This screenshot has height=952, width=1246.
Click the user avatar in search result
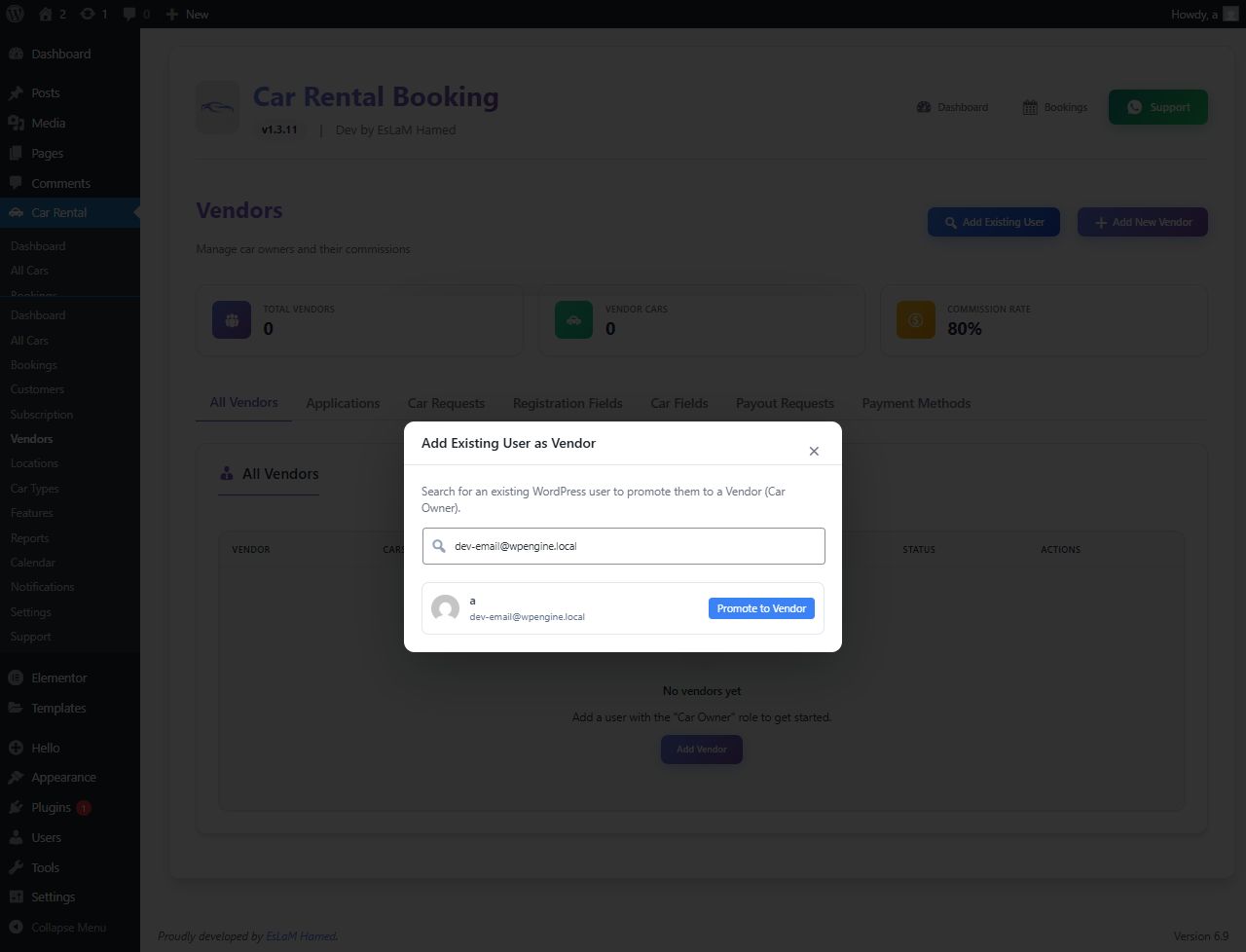(x=445, y=608)
